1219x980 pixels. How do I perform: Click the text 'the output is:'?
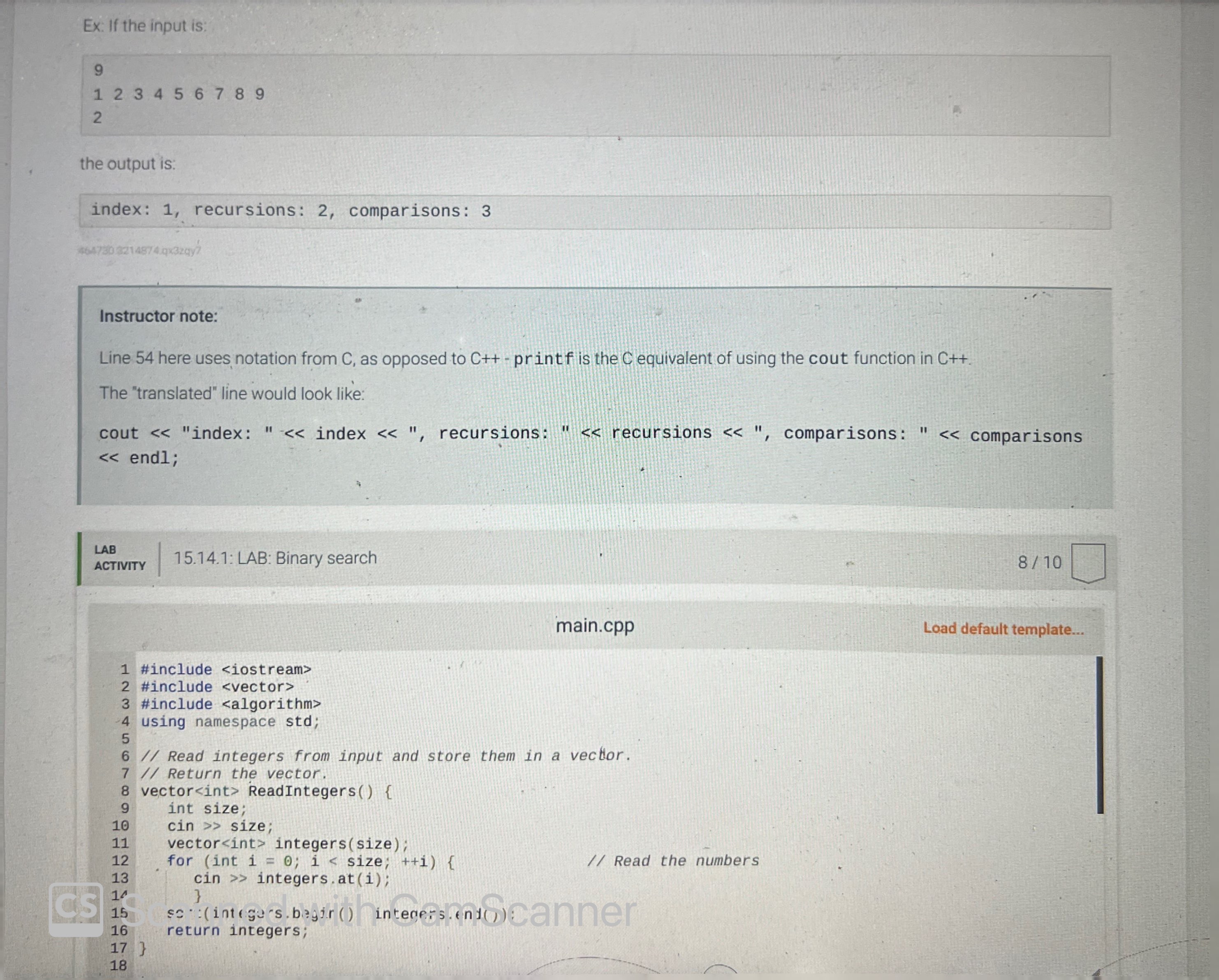[x=128, y=164]
